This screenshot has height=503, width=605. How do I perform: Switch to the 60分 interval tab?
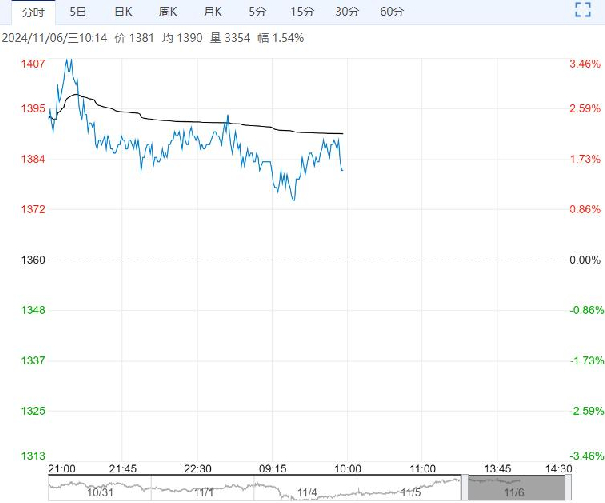(x=393, y=12)
